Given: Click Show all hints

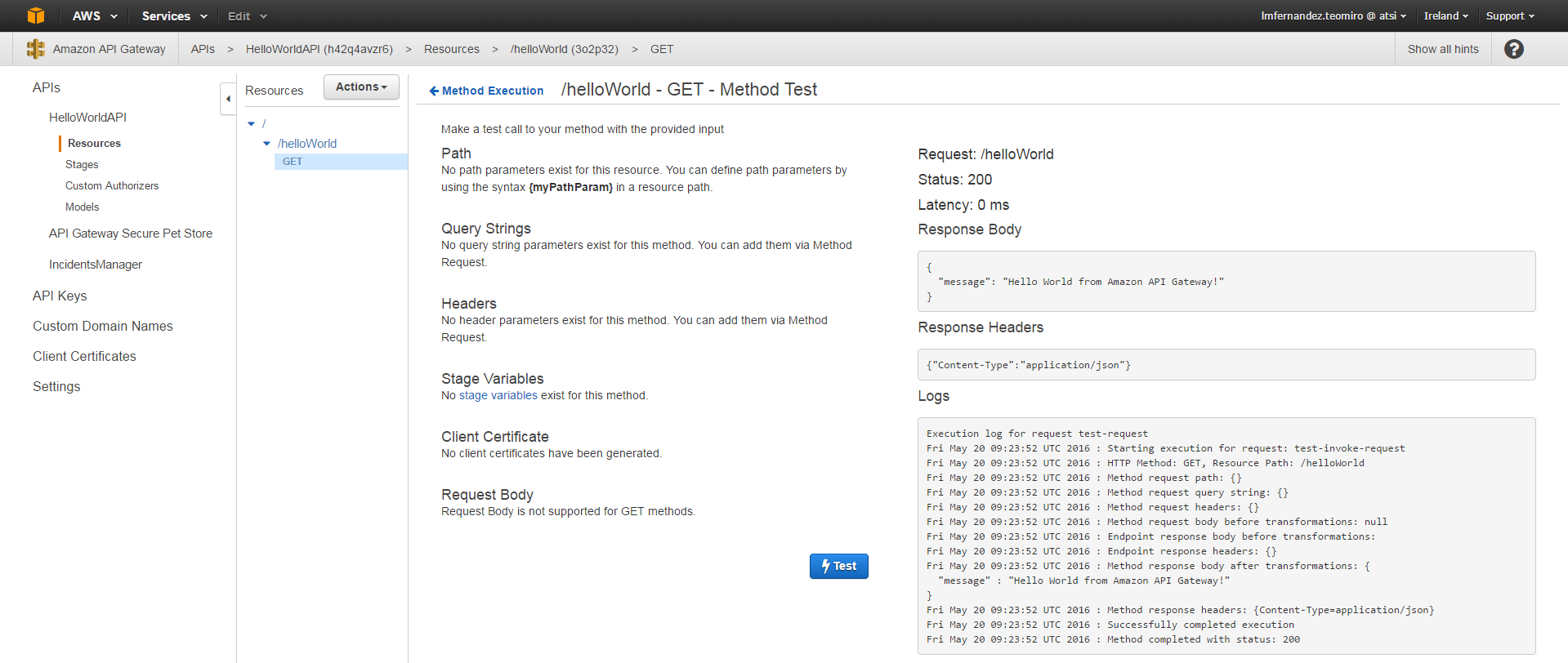Looking at the screenshot, I should [x=1443, y=49].
